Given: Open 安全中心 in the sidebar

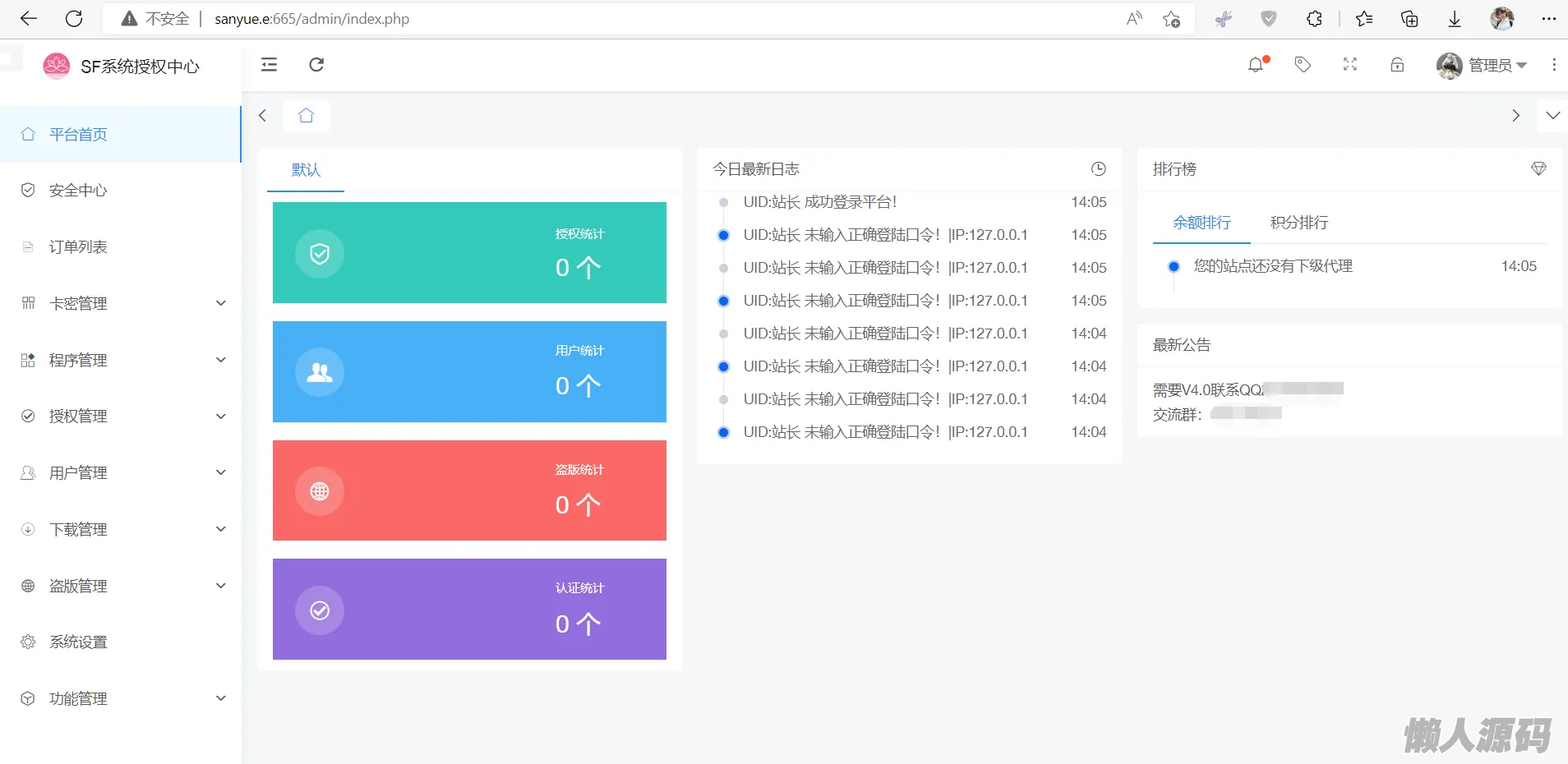Looking at the screenshot, I should [x=78, y=191].
